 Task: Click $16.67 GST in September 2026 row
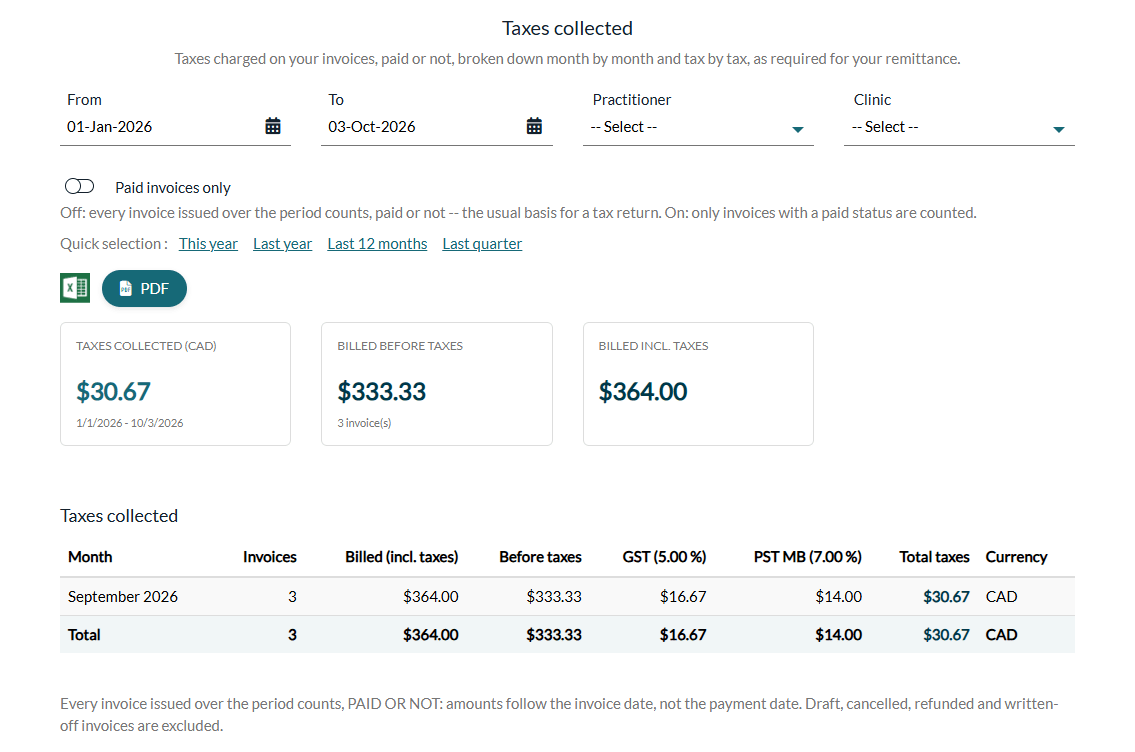(683, 596)
